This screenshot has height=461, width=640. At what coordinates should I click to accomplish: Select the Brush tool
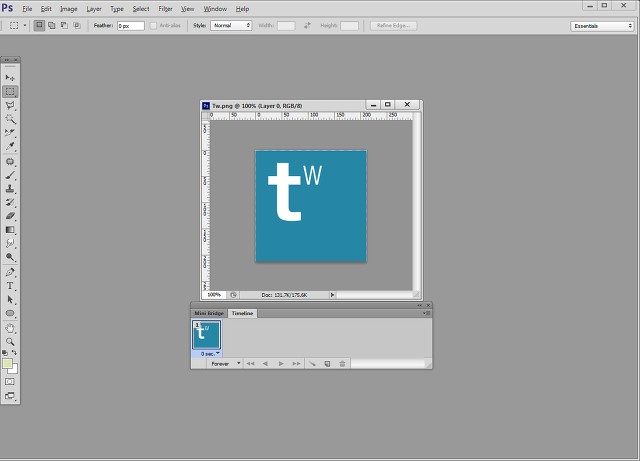[10, 176]
